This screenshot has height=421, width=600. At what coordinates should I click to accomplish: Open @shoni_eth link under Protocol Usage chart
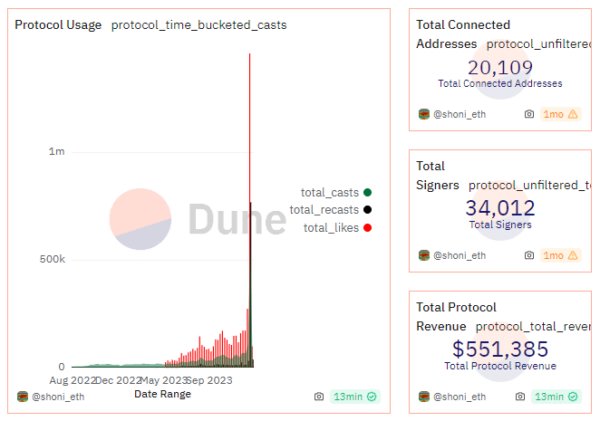58,397
